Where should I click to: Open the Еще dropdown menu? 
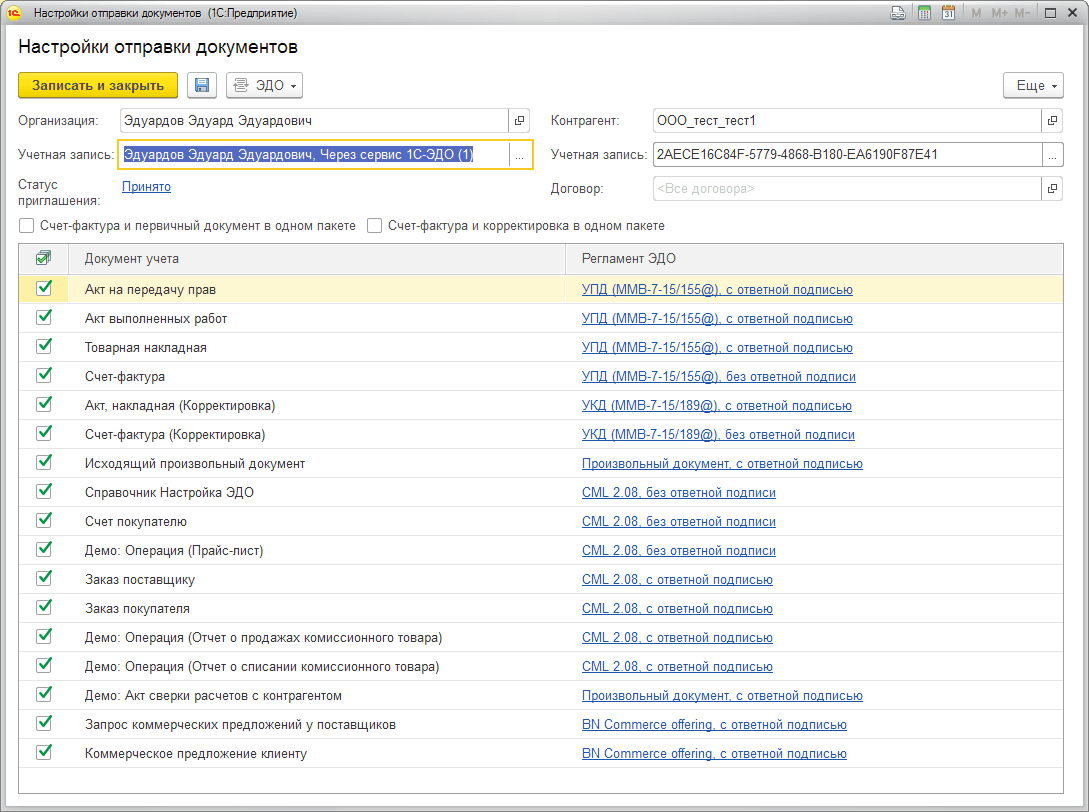point(1033,85)
